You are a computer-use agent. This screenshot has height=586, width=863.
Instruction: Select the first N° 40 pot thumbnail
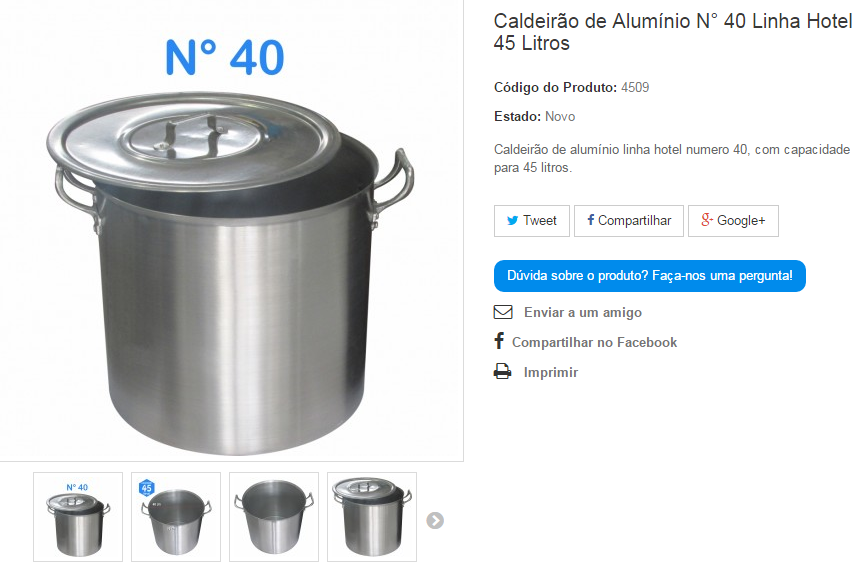[x=78, y=517]
